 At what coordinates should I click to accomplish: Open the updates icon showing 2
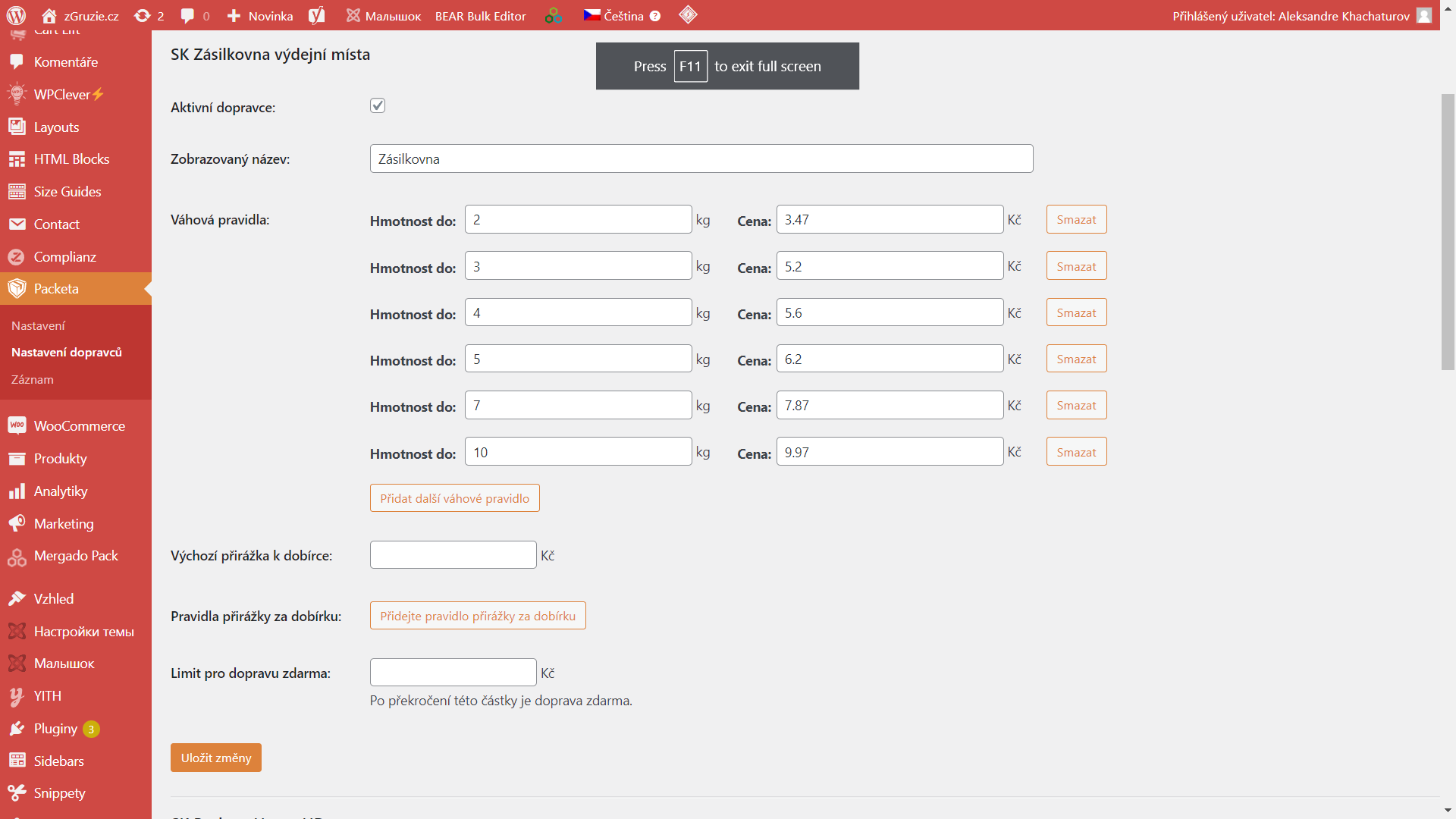[x=142, y=16]
